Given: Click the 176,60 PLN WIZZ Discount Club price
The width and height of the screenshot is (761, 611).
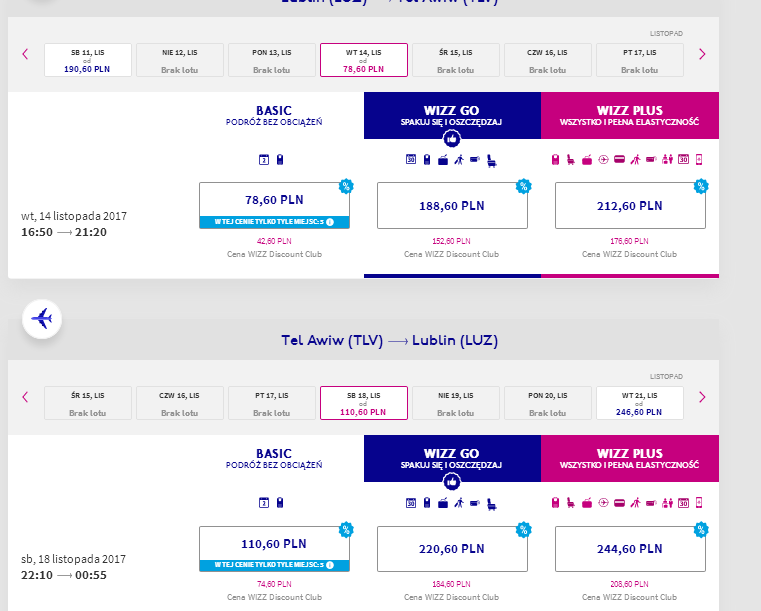Looking at the screenshot, I should 629,241.
